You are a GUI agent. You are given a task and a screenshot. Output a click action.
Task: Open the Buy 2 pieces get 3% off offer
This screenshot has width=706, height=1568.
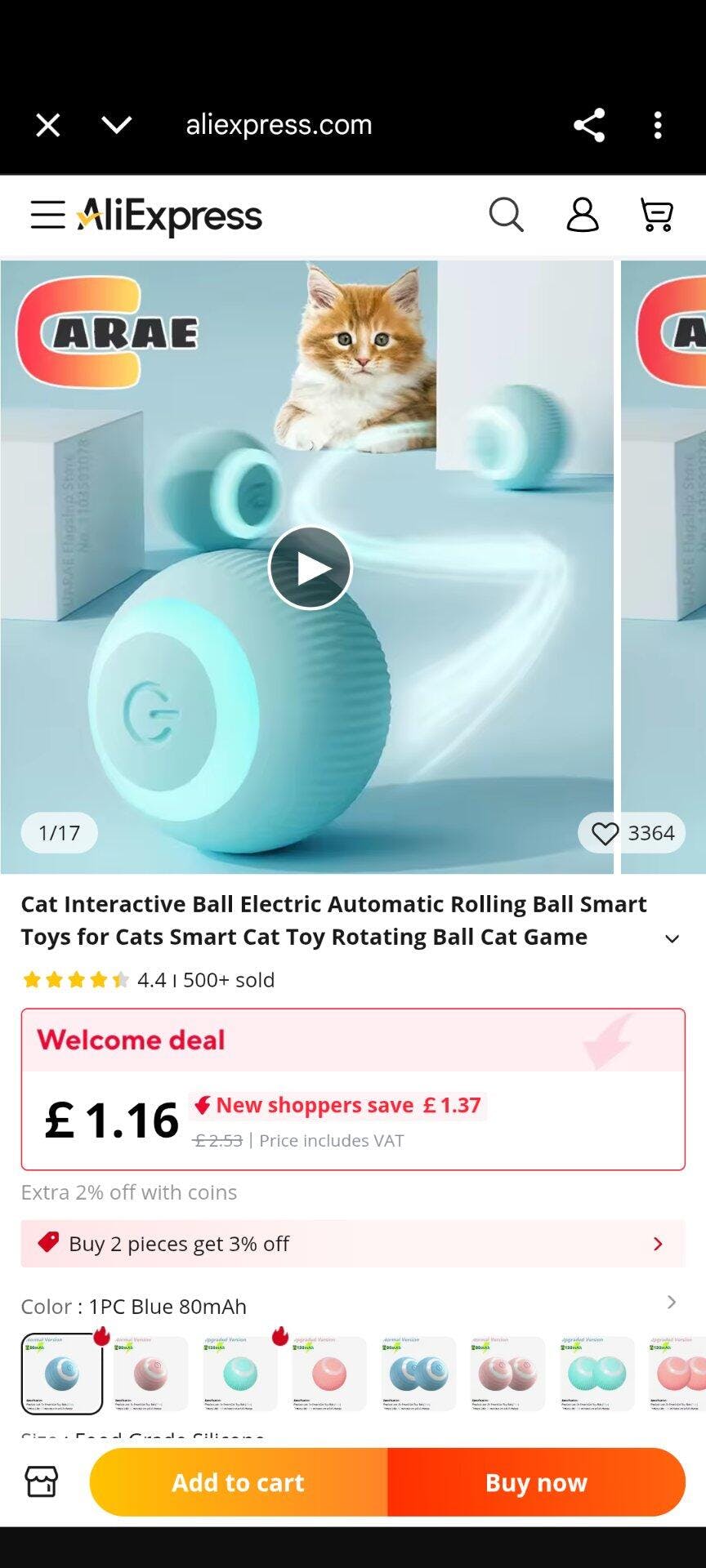[353, 1243]
